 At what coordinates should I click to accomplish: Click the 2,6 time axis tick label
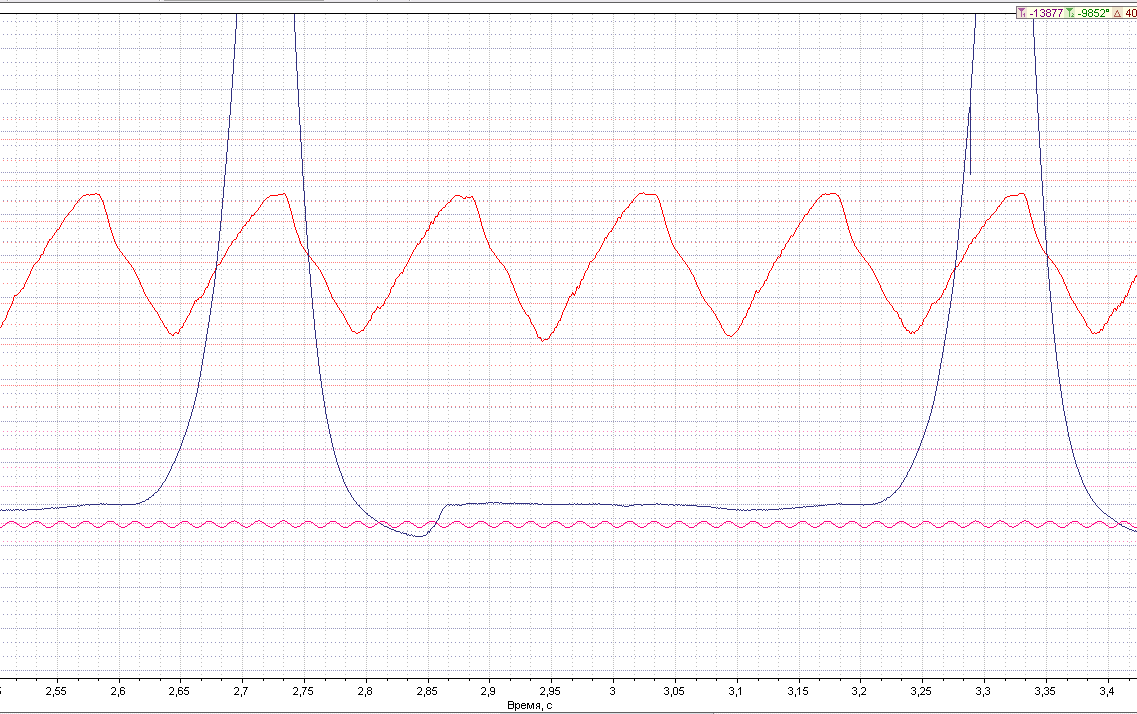click(118, 691)
